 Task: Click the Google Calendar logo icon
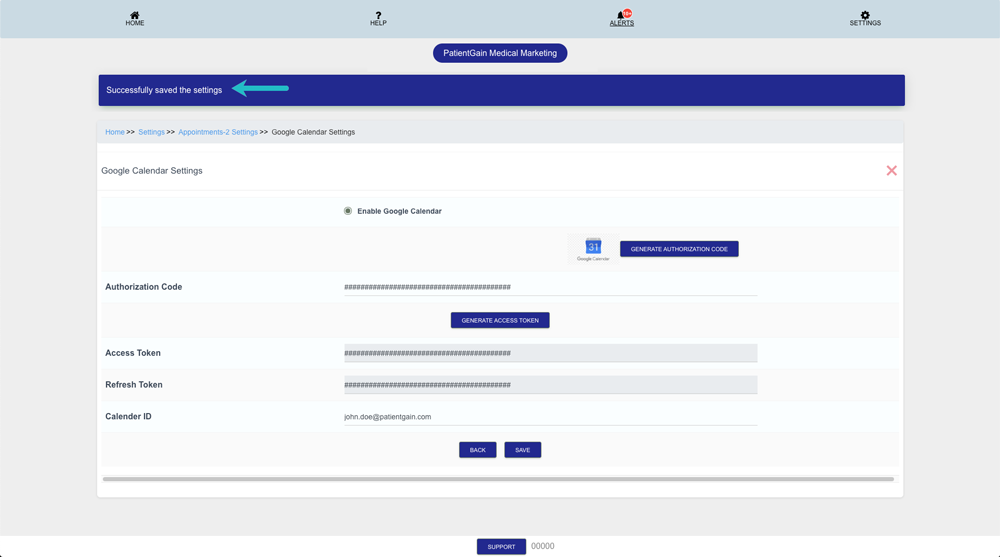(x=593, y=249)
